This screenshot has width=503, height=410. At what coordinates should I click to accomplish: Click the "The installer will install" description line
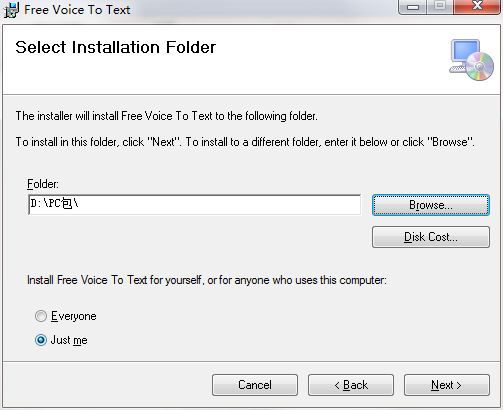click(x=166, y=116)
